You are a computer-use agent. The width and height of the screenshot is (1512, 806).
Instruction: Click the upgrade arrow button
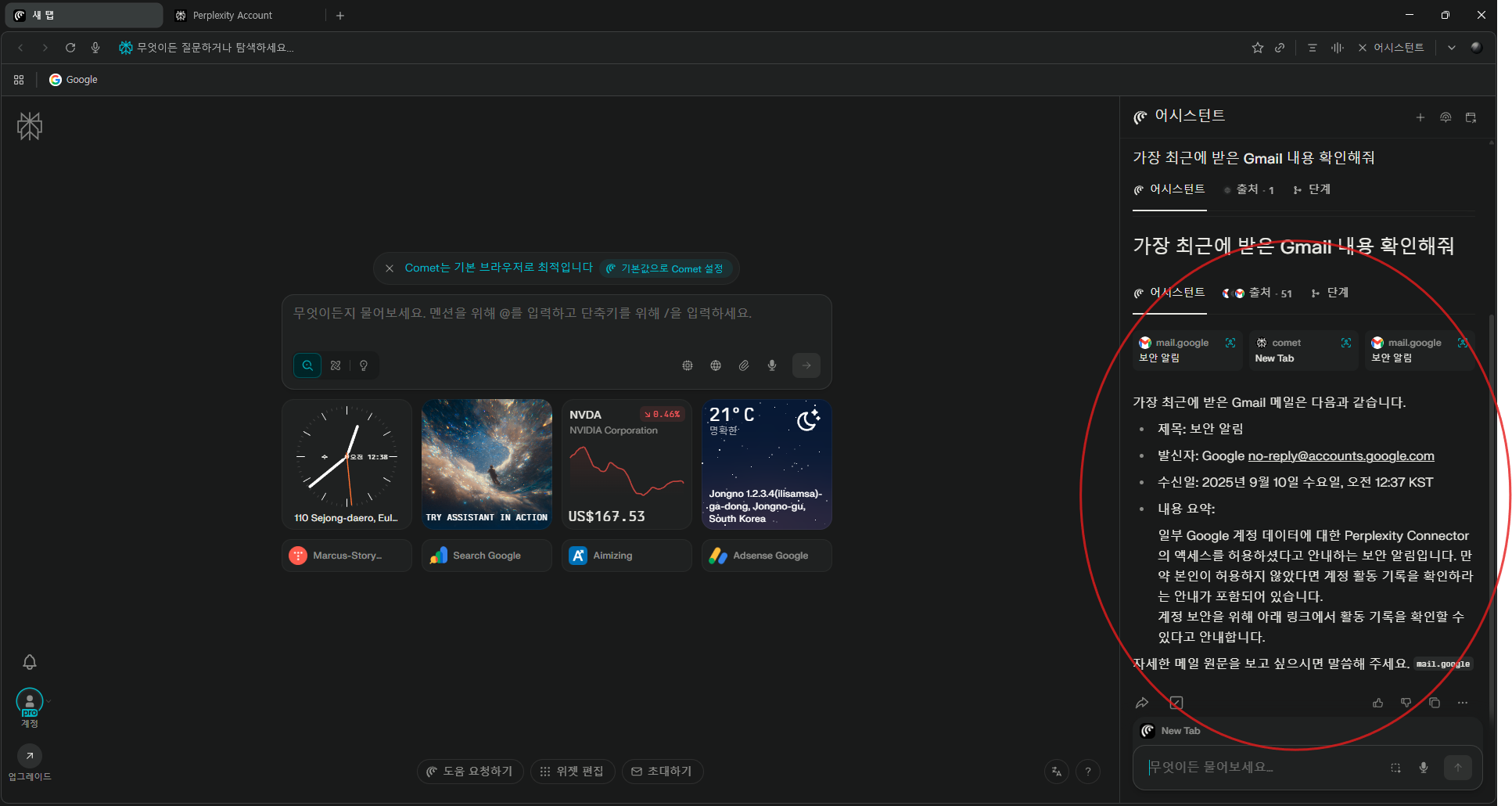coord(30,755)
